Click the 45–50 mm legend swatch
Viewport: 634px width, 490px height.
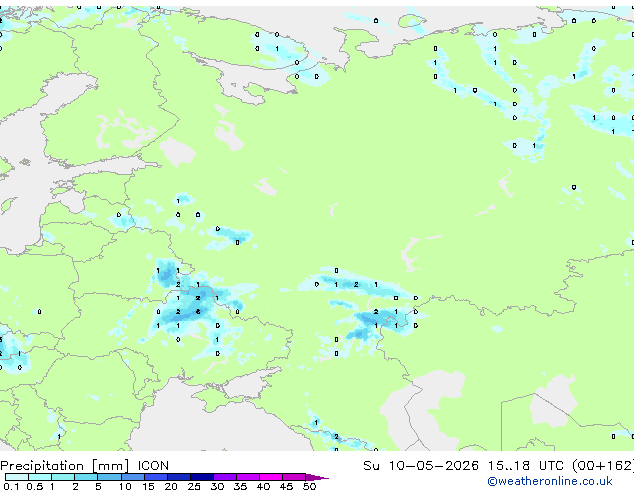coord(294,477)
